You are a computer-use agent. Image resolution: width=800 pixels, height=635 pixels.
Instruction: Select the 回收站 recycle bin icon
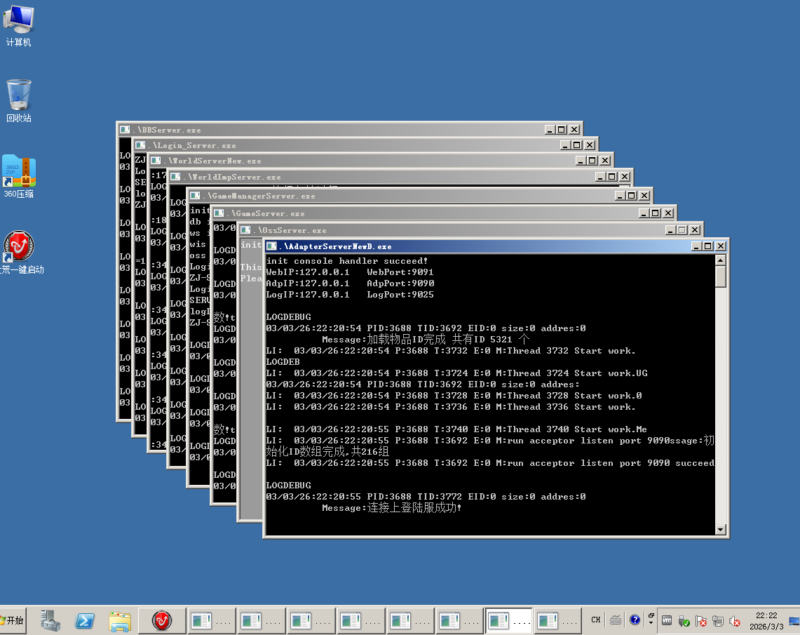click(x=19, y=99)
